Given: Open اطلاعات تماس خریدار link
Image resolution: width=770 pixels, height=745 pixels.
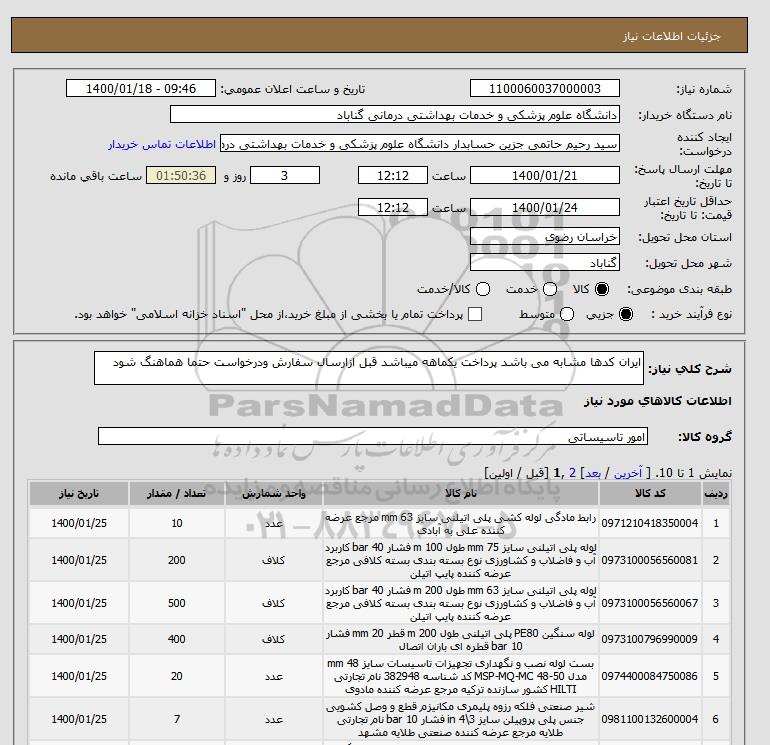Looking at the screenshot, I should [162, 145].
